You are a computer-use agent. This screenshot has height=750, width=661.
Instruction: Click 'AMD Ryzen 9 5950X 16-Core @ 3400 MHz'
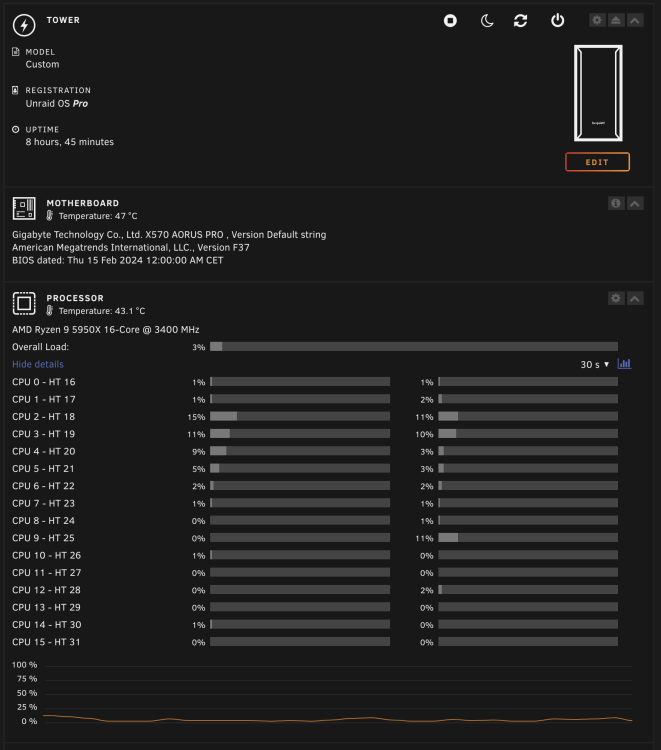click(x=106, y=330)
